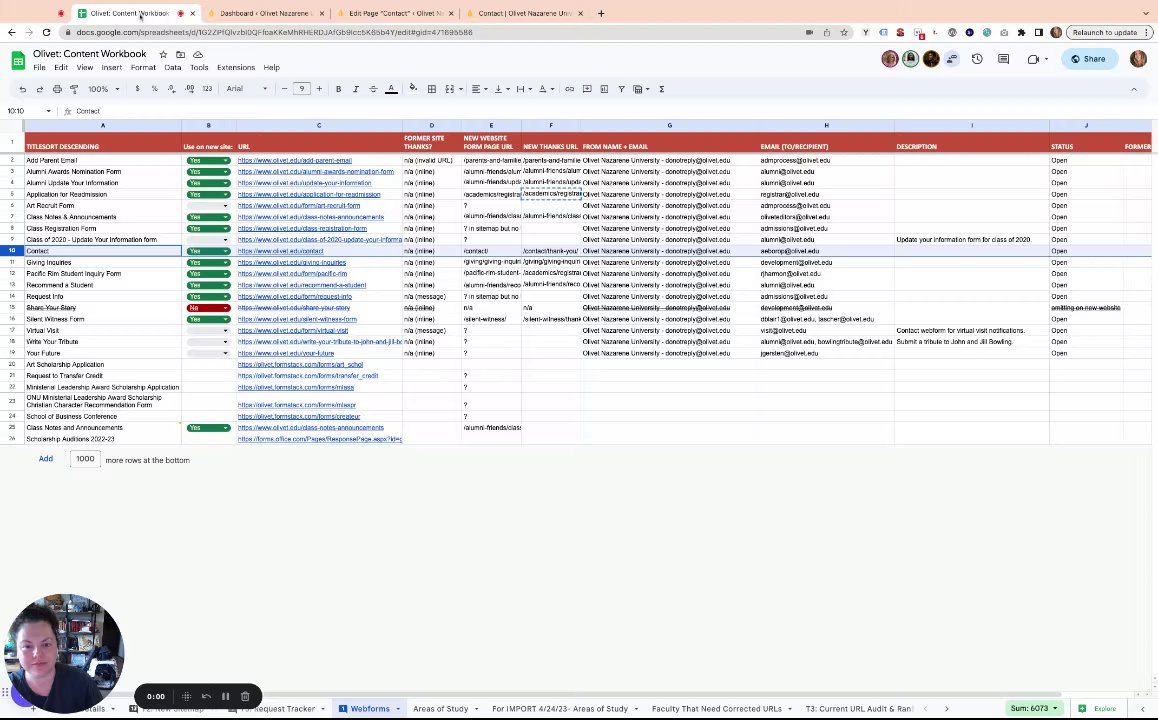Open the File menu

click(x=39, y=67)
